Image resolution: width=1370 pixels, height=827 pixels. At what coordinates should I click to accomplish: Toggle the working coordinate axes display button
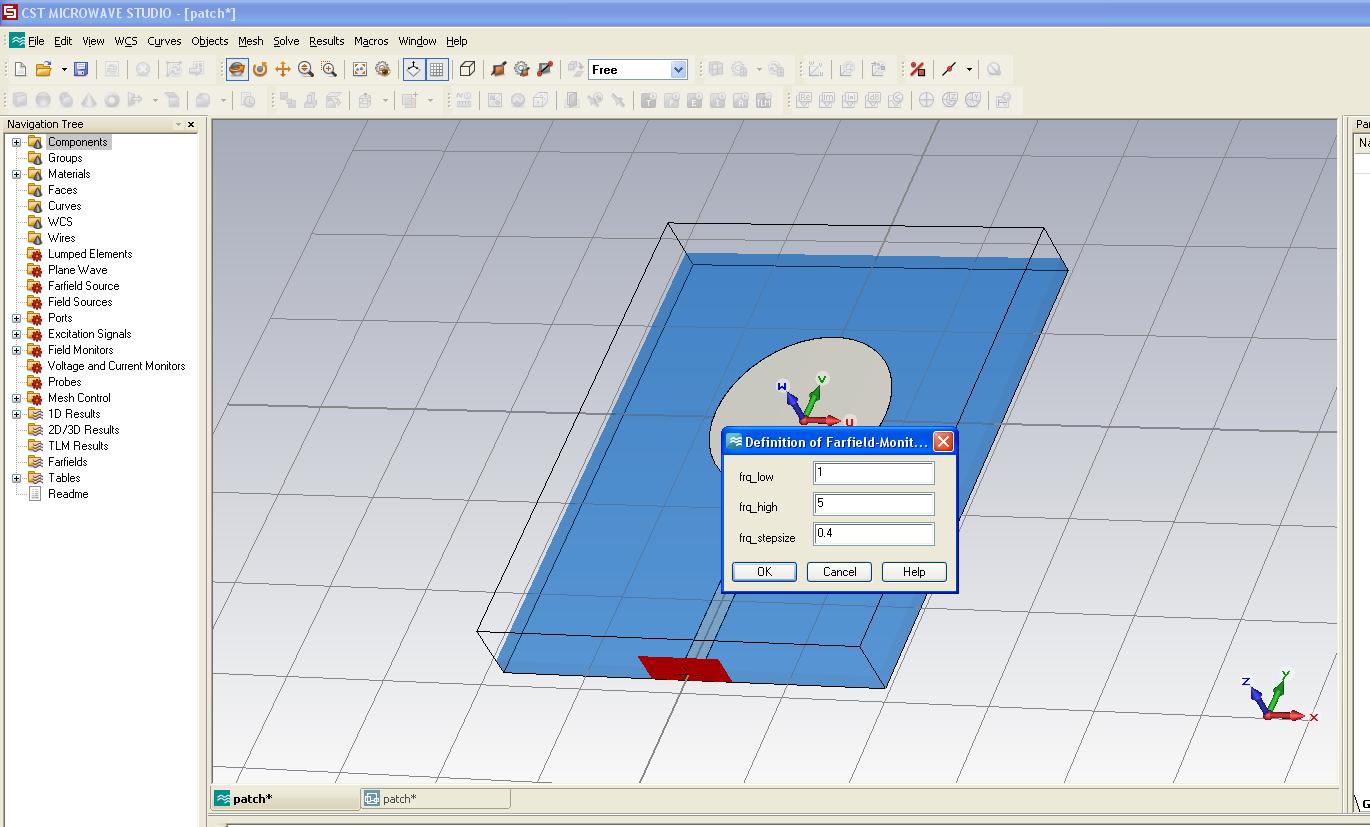[x=413, y=69]
